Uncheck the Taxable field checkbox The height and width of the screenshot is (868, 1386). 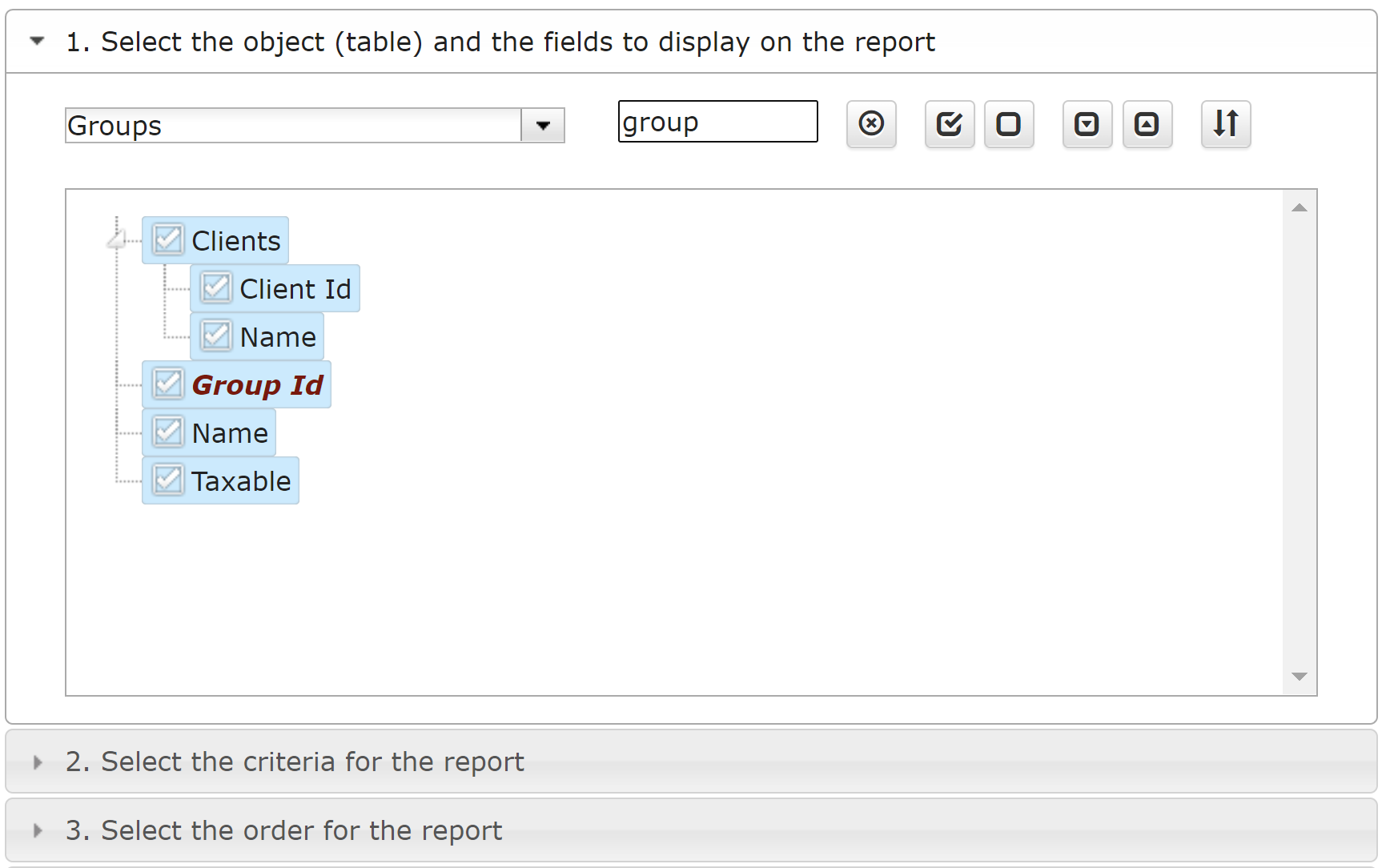tap(168, 480)
